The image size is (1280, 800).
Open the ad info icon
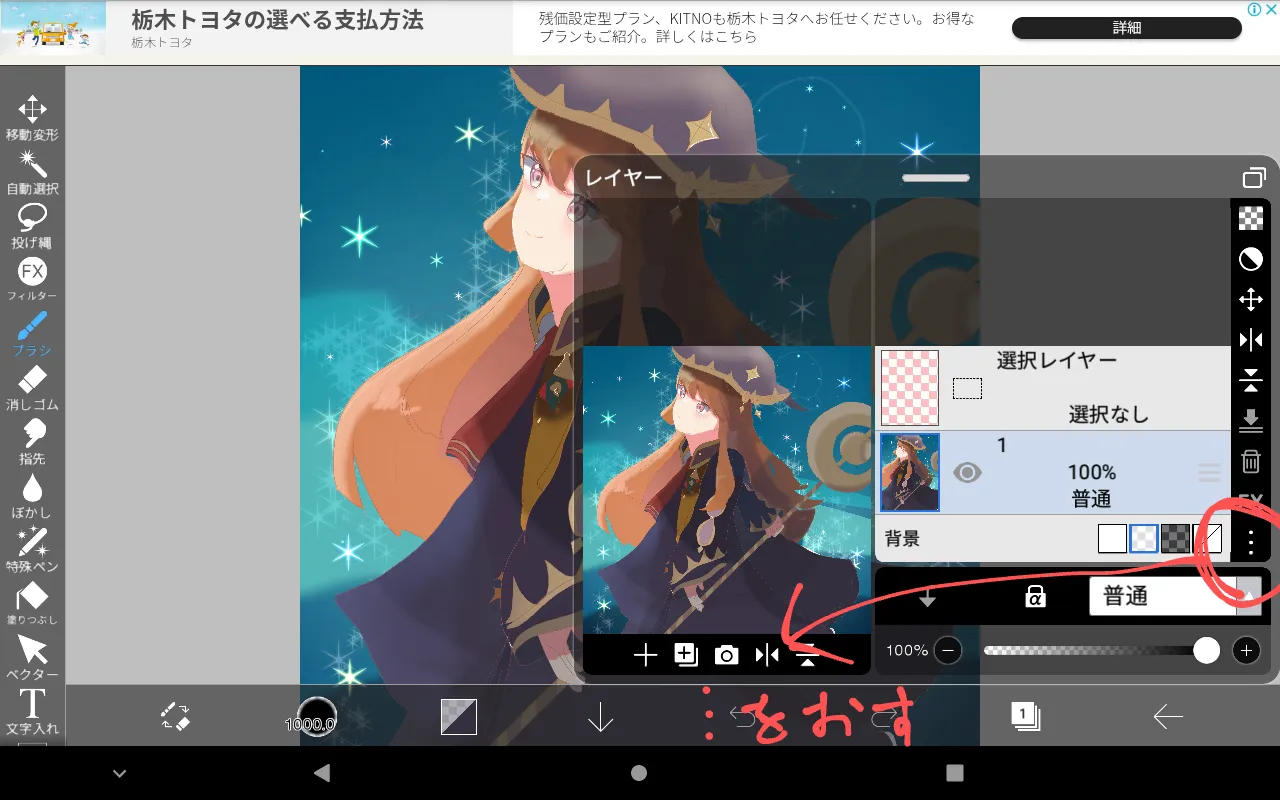[1255, 8]
